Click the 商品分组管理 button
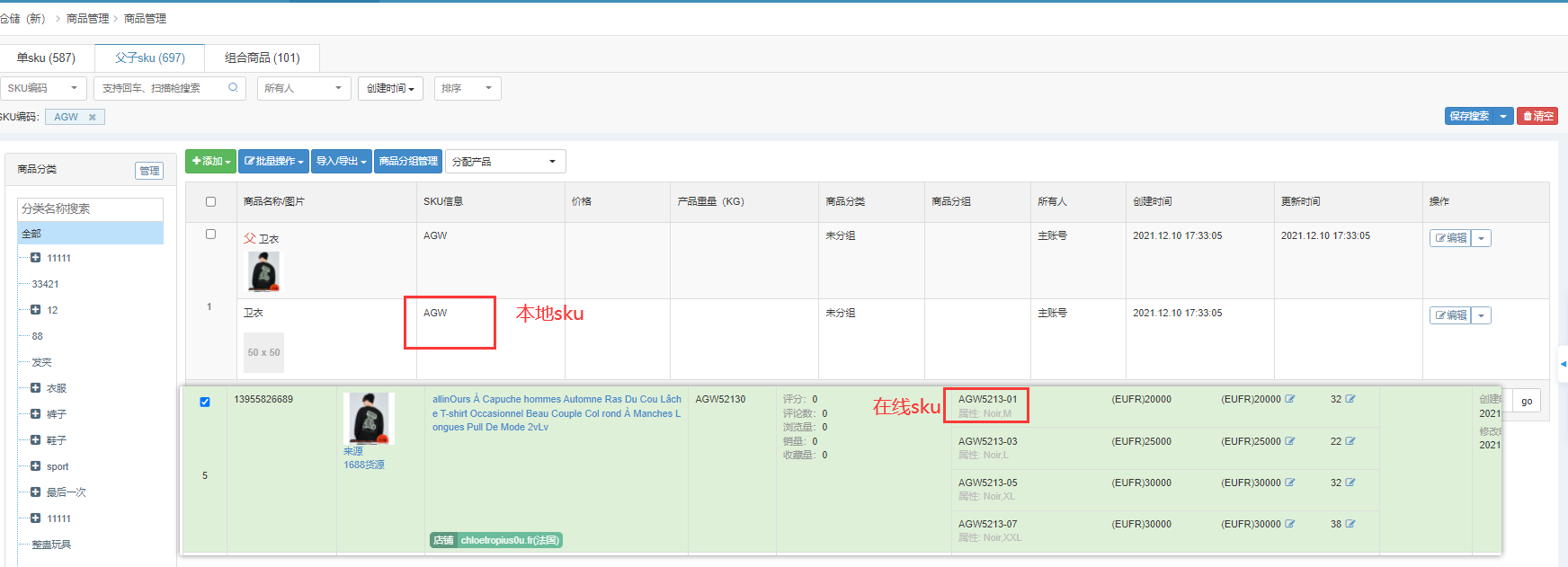This screenshot has width=1568, height=567. (x=408, y=162)
